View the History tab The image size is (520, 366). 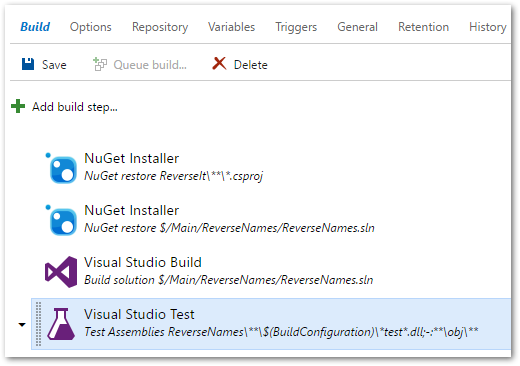tap(488, 27)
